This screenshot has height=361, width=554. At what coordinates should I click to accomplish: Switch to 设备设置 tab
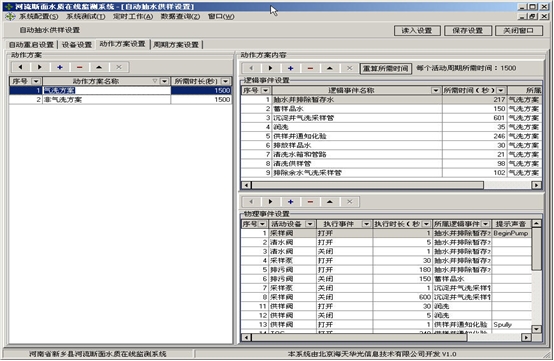[x=77, y=45]
